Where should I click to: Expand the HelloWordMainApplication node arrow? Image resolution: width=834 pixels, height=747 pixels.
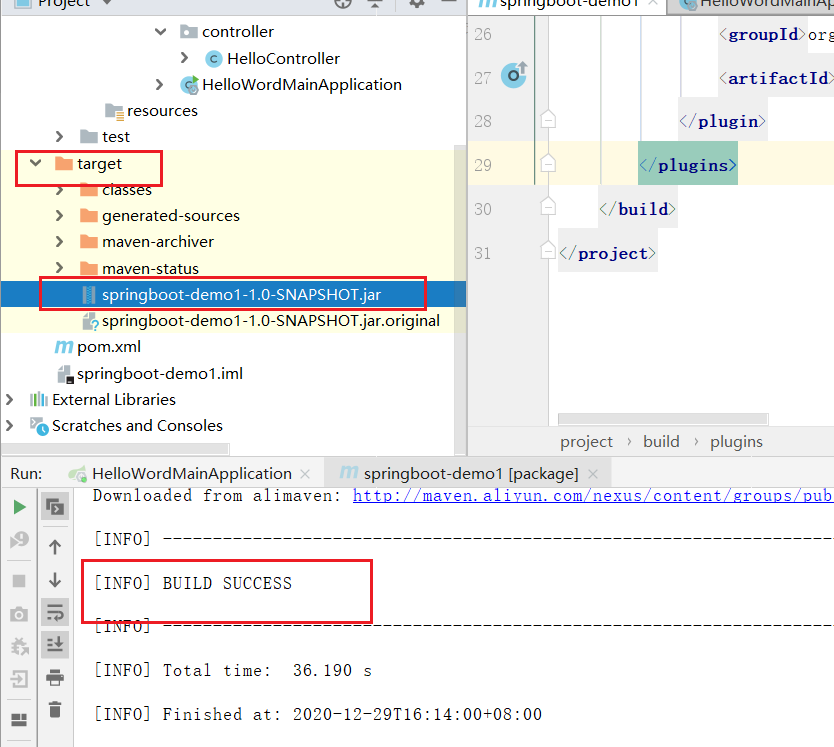[159, 84]
